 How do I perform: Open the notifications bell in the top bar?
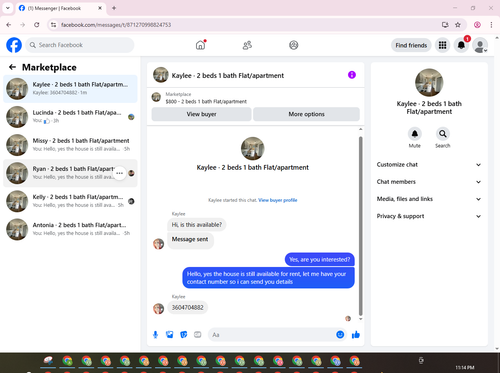(461, 45)
